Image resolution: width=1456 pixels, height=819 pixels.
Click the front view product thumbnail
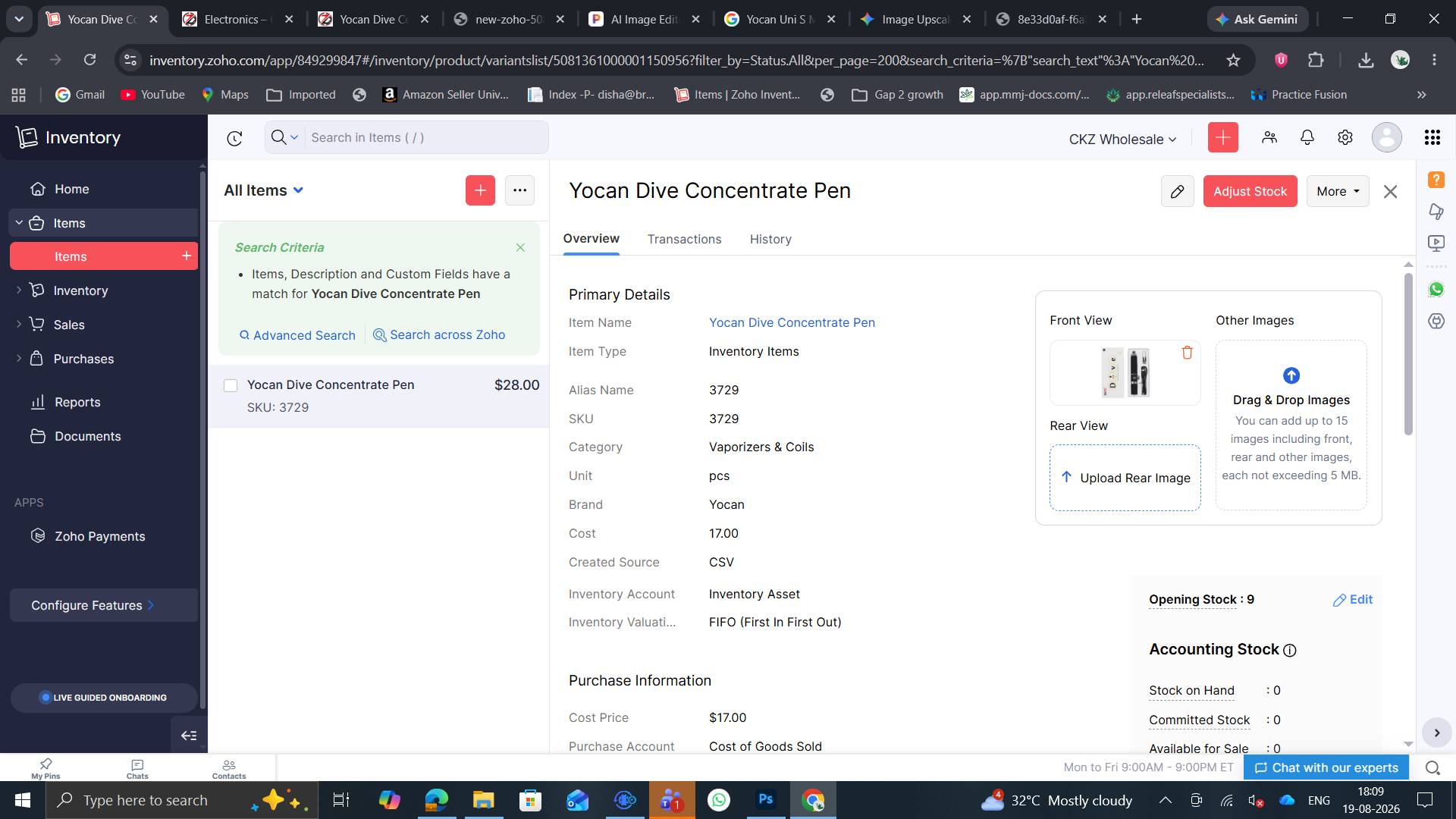[1125, 372]
